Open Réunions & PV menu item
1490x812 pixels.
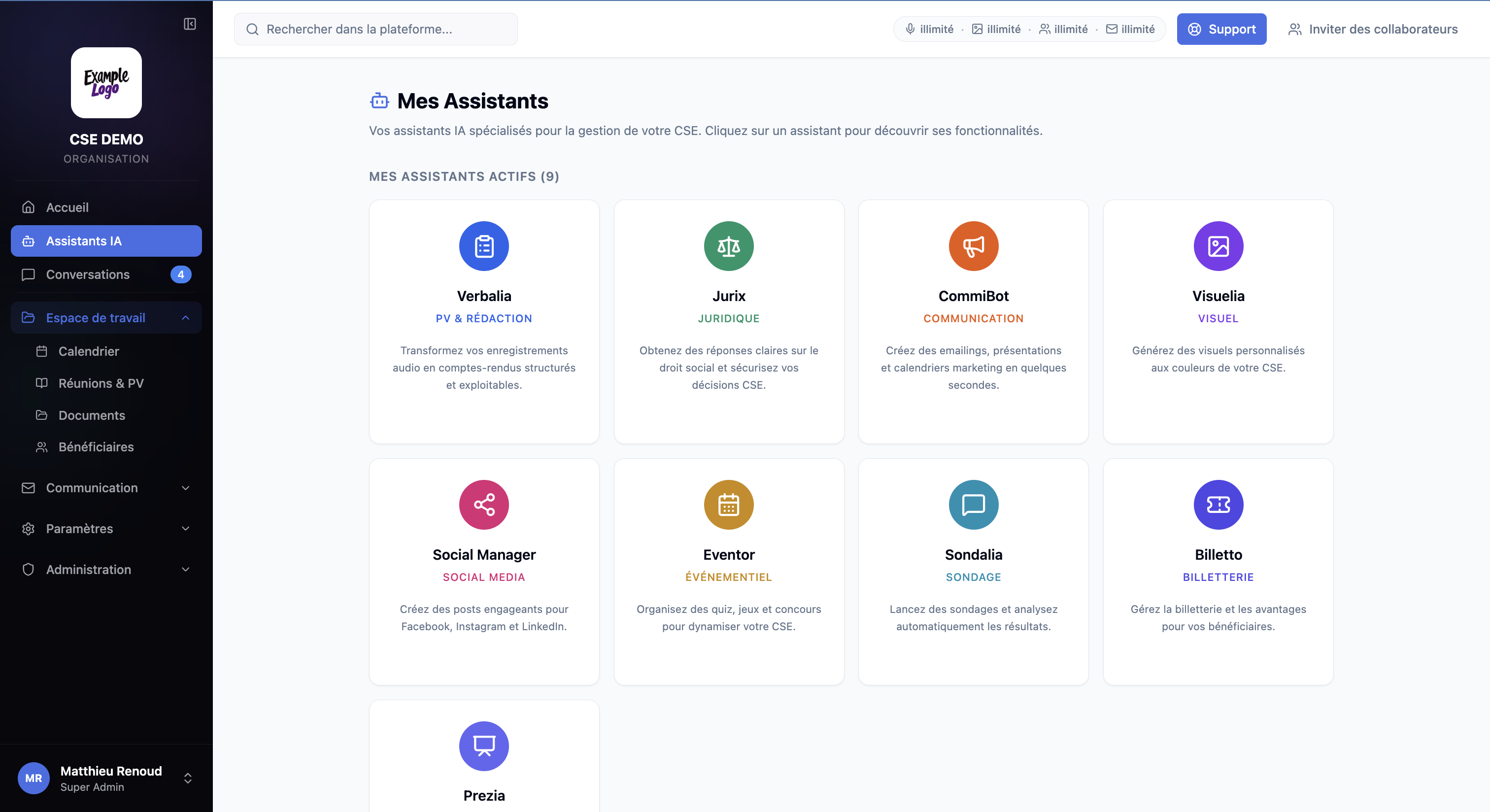[112, 383]
